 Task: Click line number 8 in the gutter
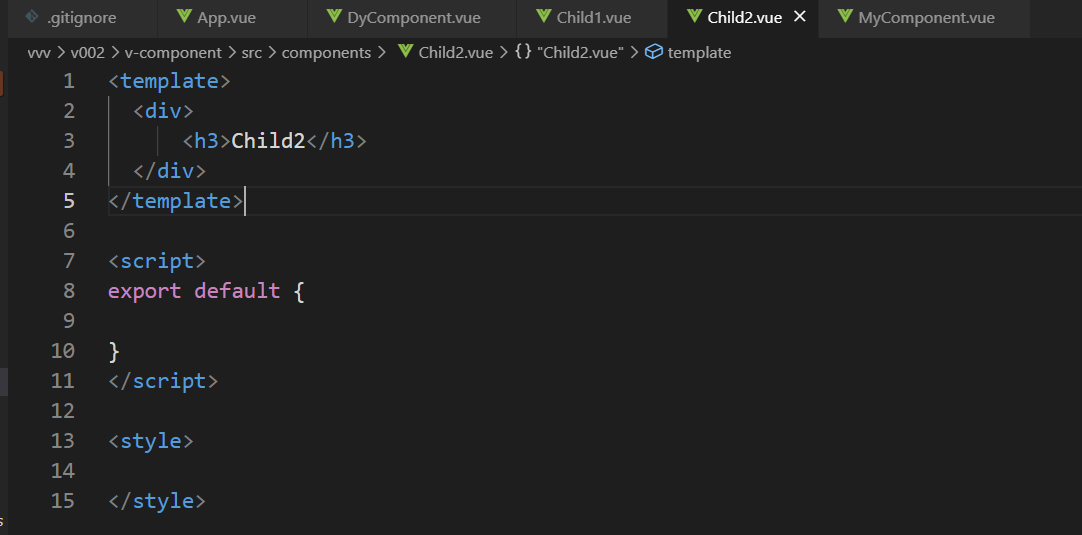68,291
